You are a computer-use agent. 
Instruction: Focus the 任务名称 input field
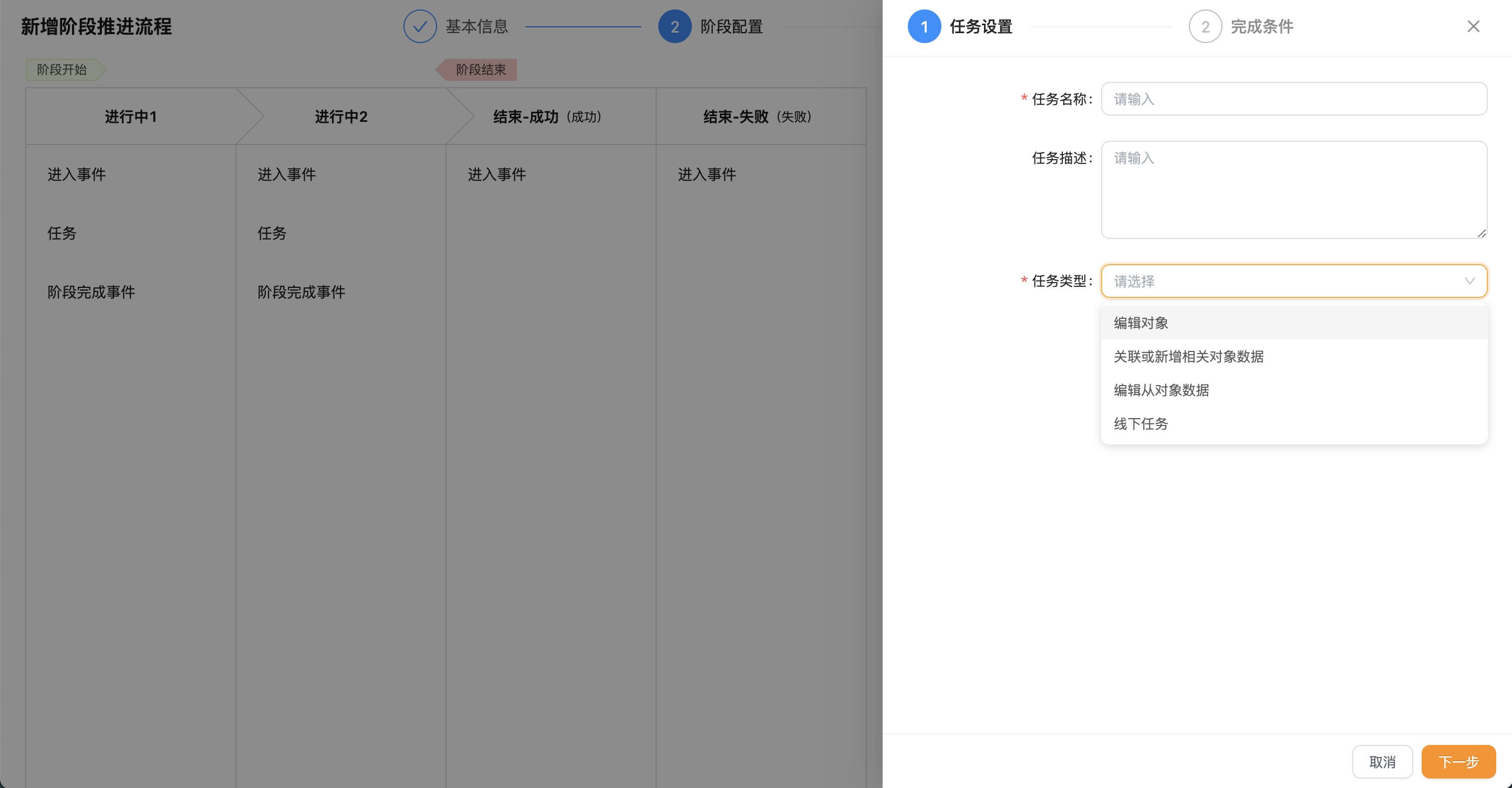pos(1293,99)
